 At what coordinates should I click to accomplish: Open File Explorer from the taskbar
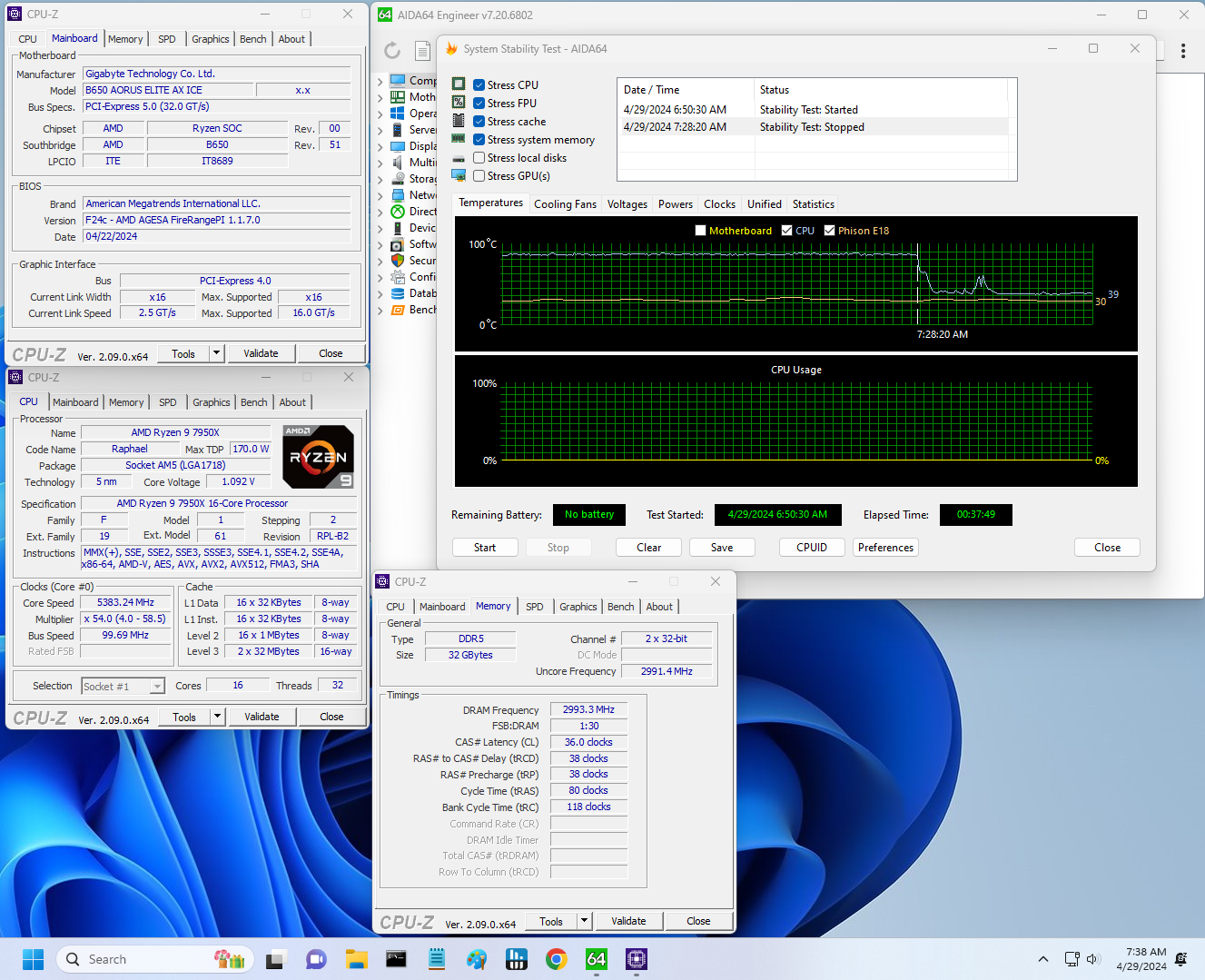[356, 959]
